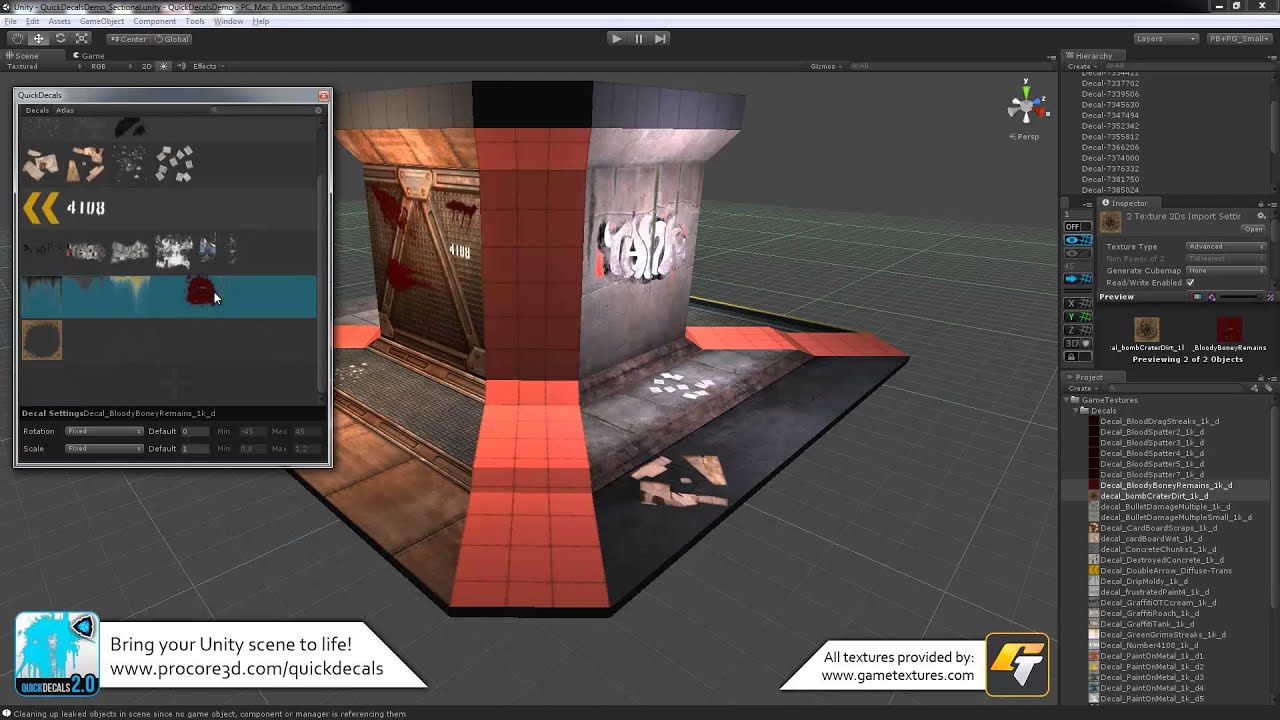The image size is (1280, 720).
Task: Open Layers dropdown
Action: coord(1165,38)
